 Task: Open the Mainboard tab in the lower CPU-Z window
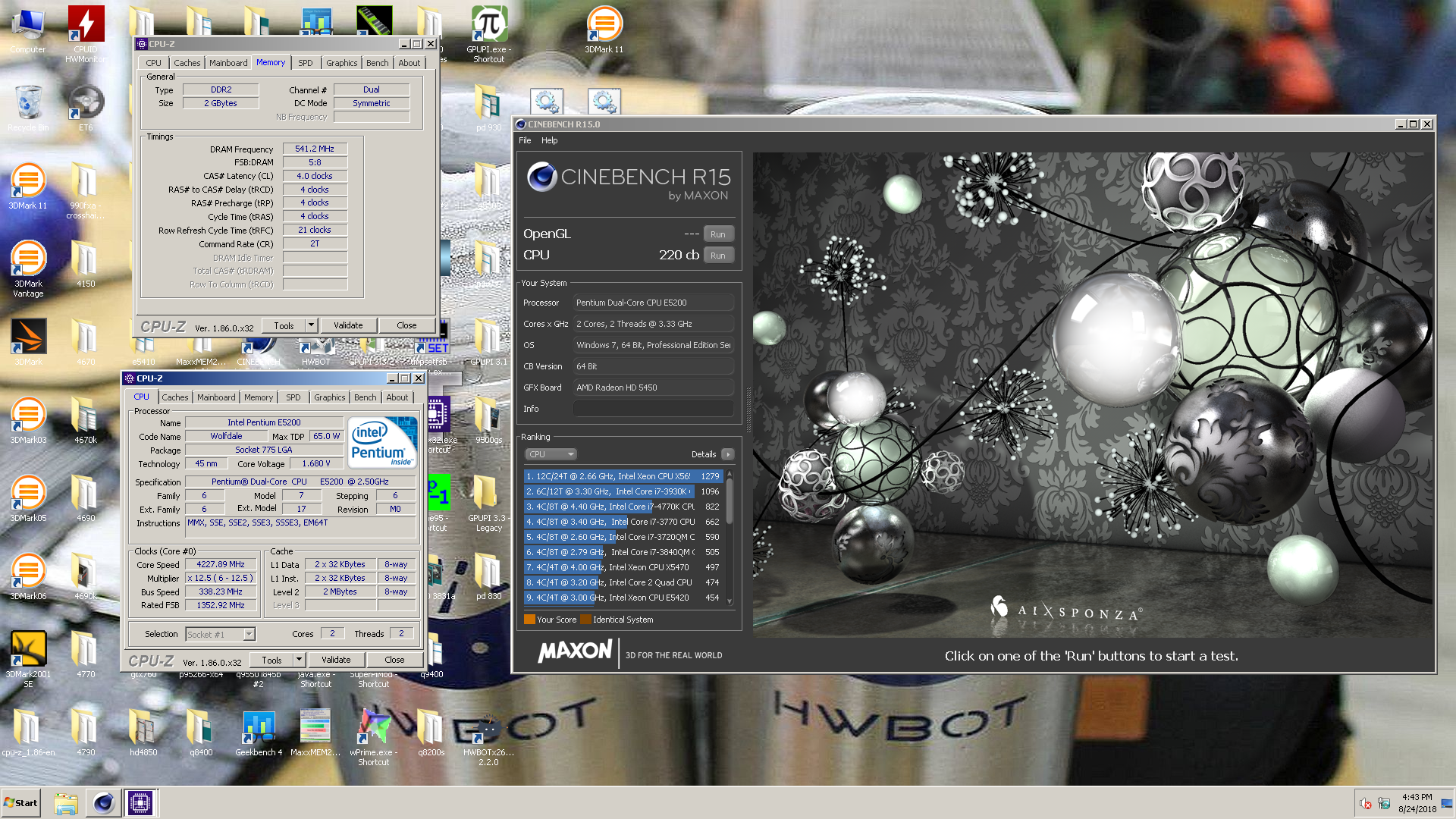tap(216, 397)
